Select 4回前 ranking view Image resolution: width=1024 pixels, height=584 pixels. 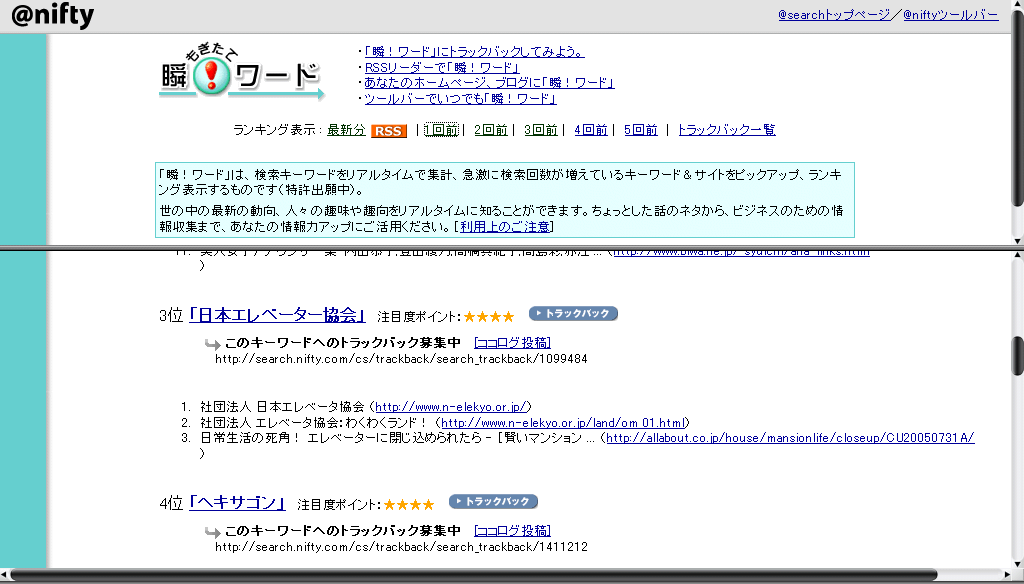point(591,130)
